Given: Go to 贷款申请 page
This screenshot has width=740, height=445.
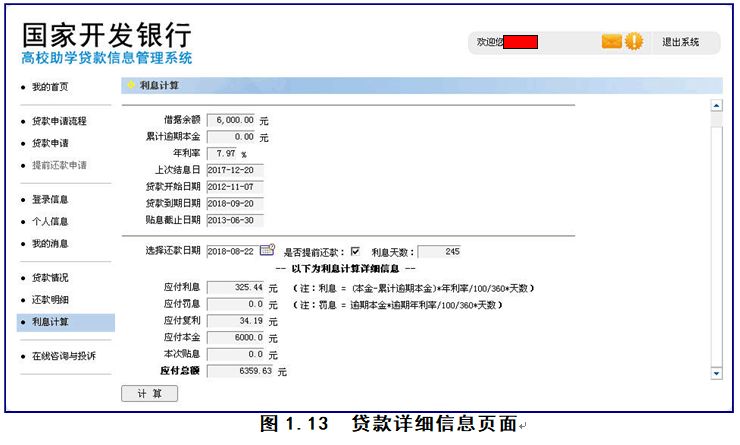Looking at the screenshot, I should (x=50, y=143).
